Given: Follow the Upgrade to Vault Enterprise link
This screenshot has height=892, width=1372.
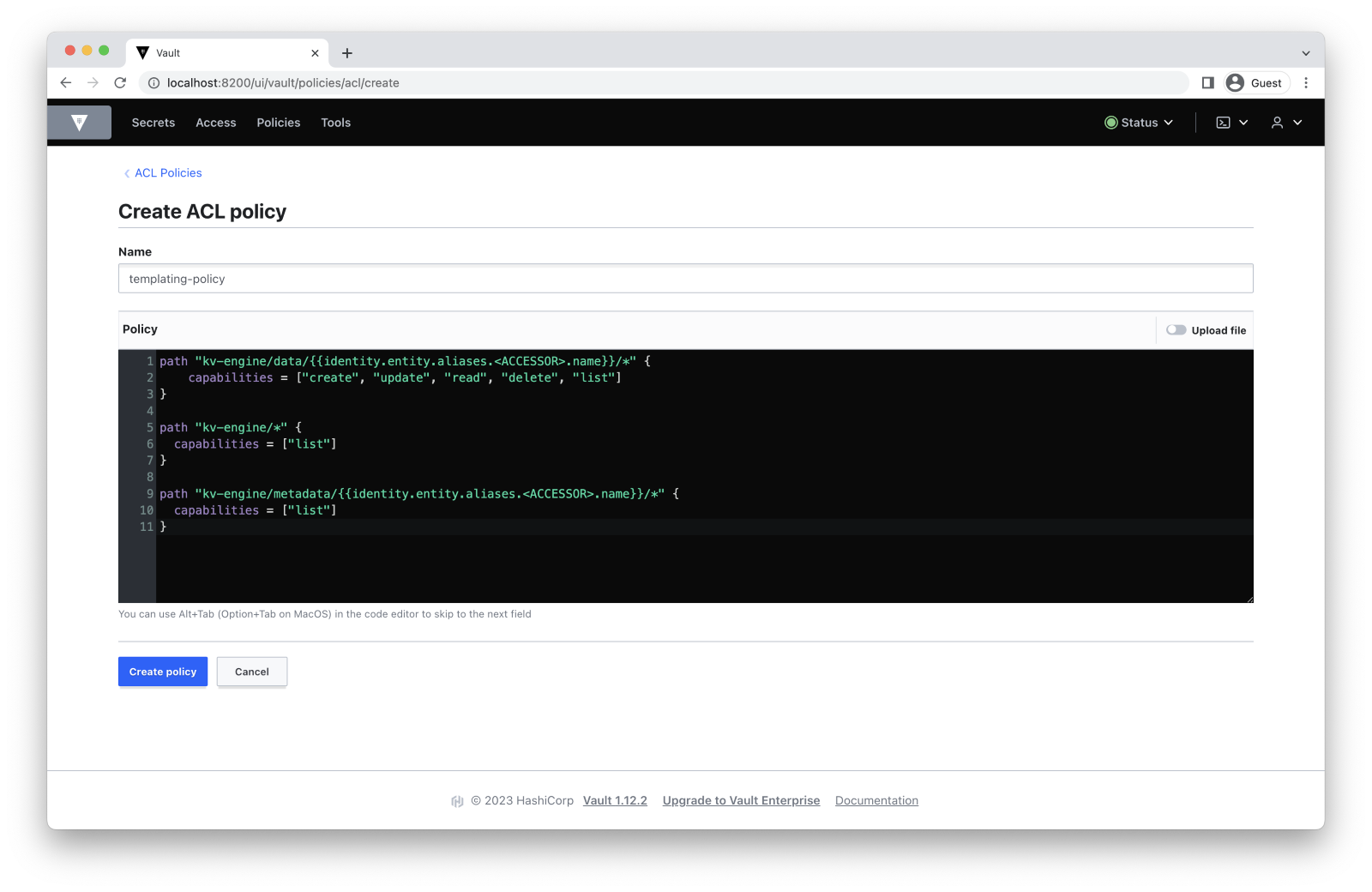Looking at the screenshot, I should click(x=740, y=800).
